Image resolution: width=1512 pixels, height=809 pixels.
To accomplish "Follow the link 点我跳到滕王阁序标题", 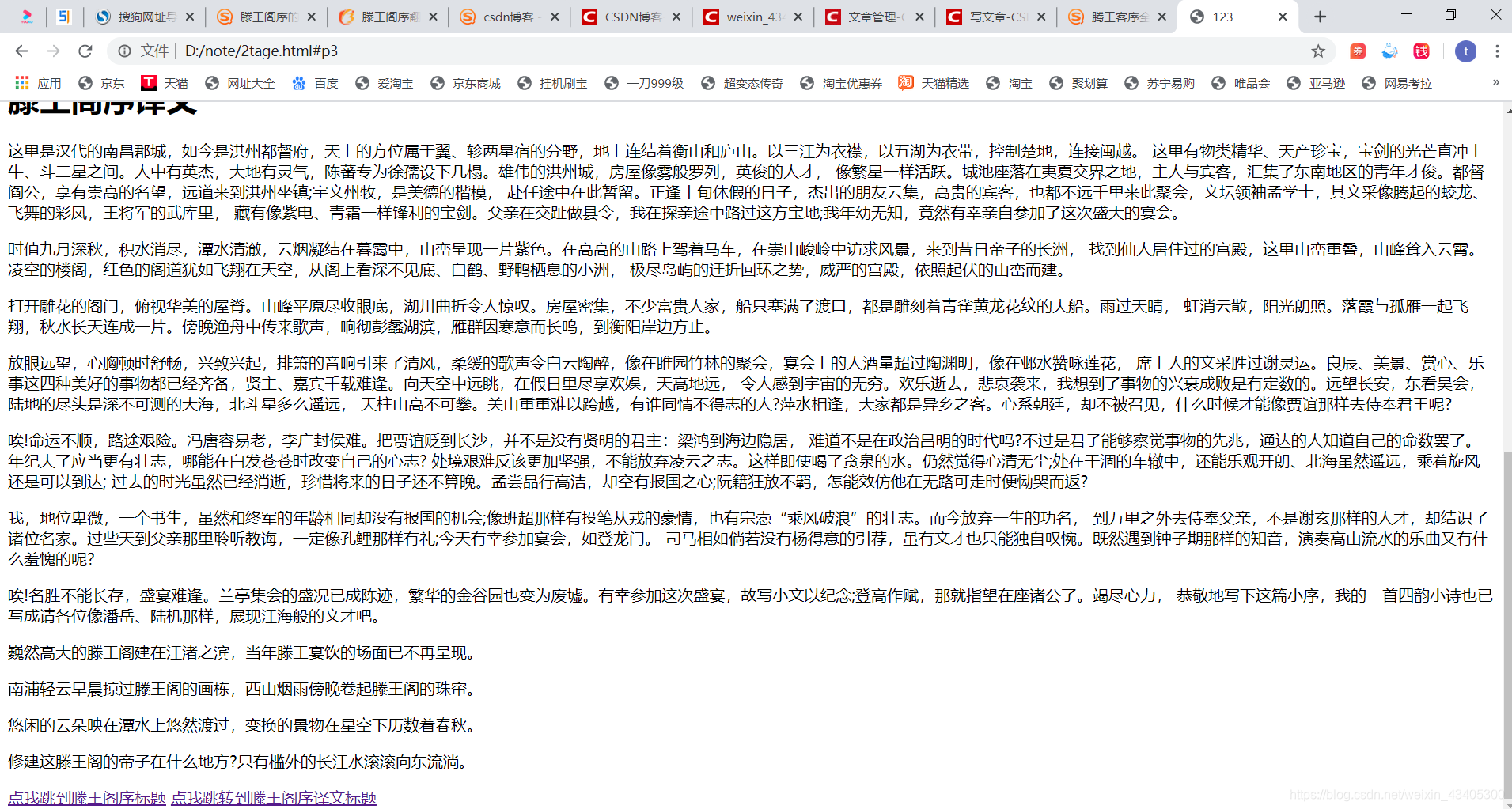I will point(87,798).
